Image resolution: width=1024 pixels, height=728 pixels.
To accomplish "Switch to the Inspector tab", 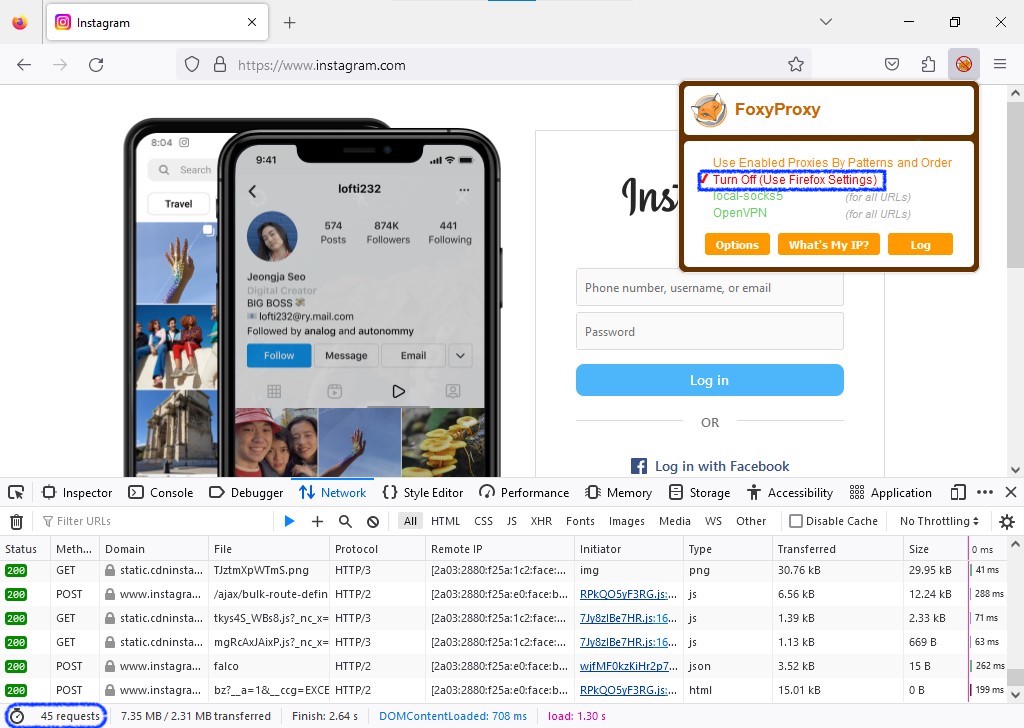I will coord(78,492).
